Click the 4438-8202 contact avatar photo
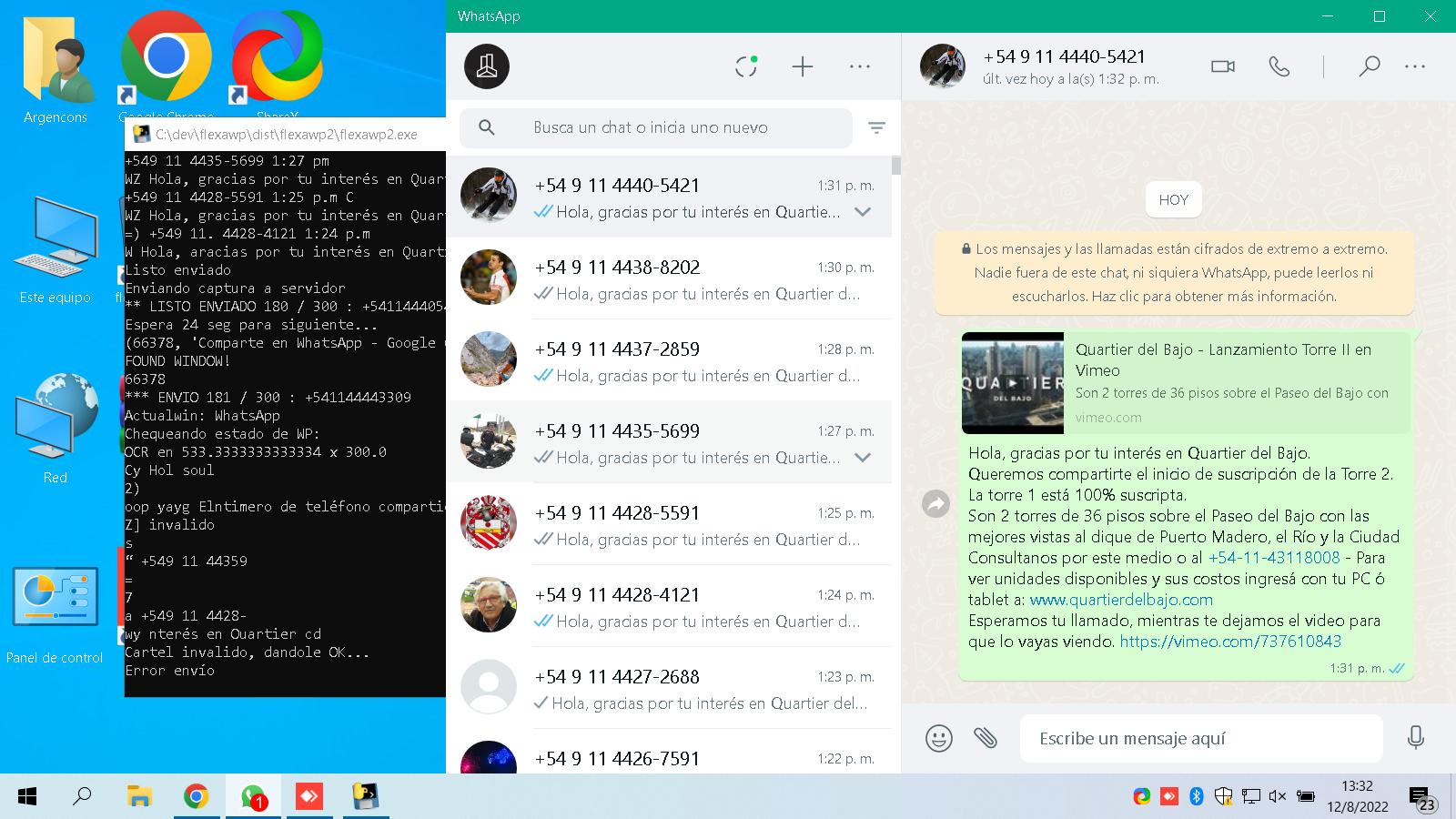The image size is (1456, 819). point(489,278)
